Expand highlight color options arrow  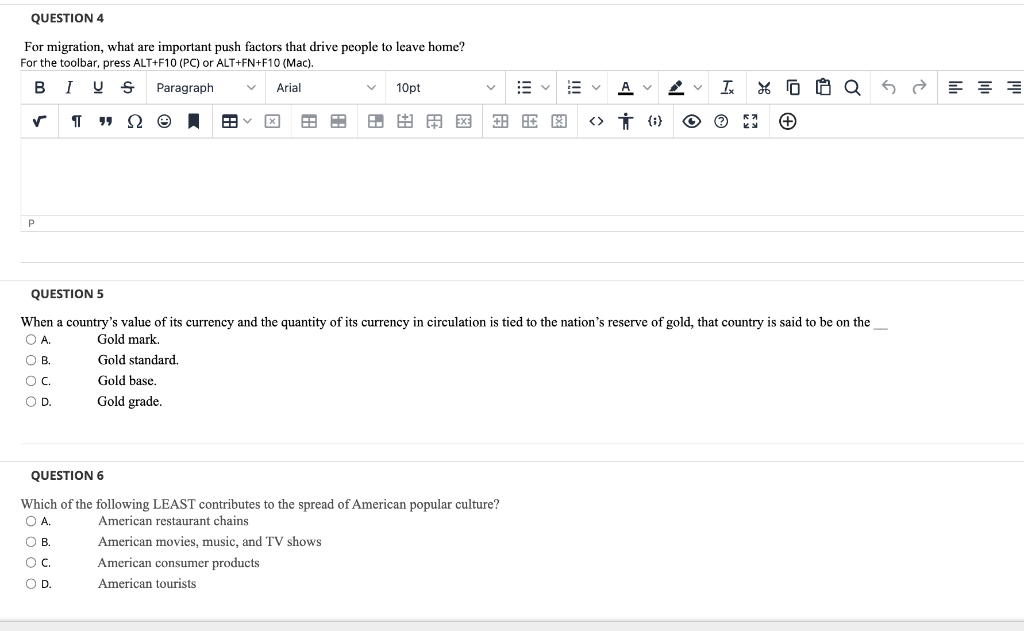click(697, 88)
